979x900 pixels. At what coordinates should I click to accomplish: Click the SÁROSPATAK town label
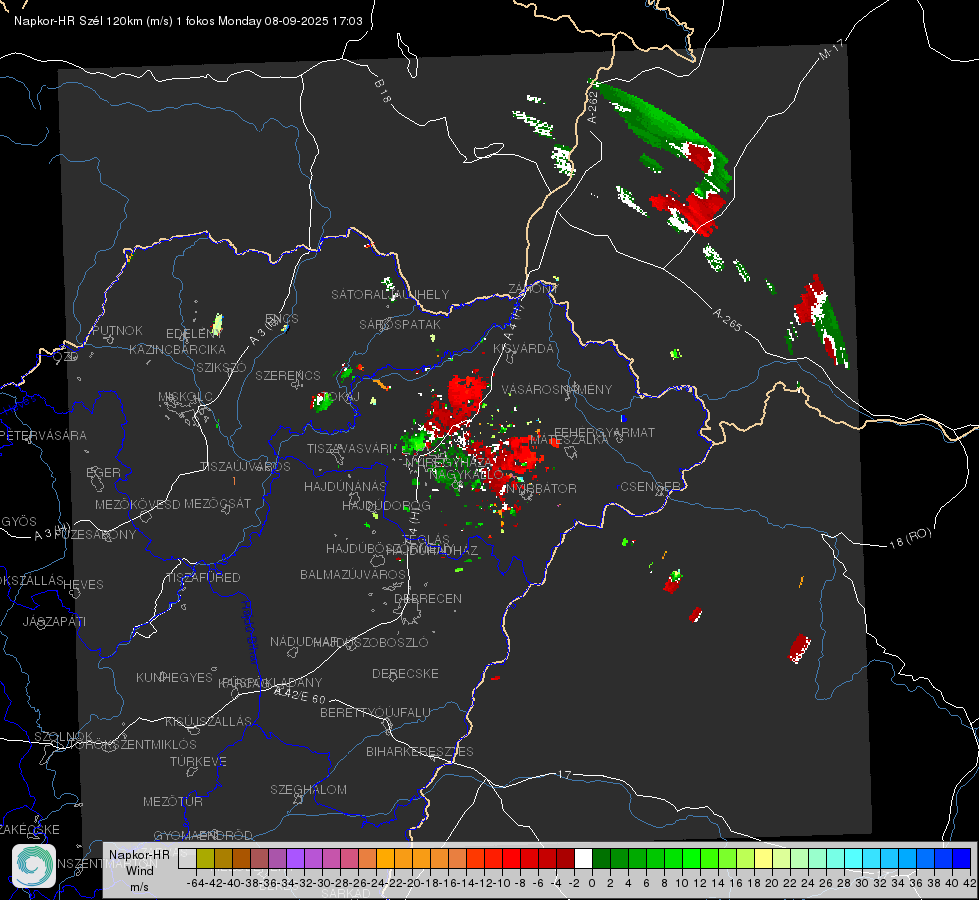coord(400,324)
